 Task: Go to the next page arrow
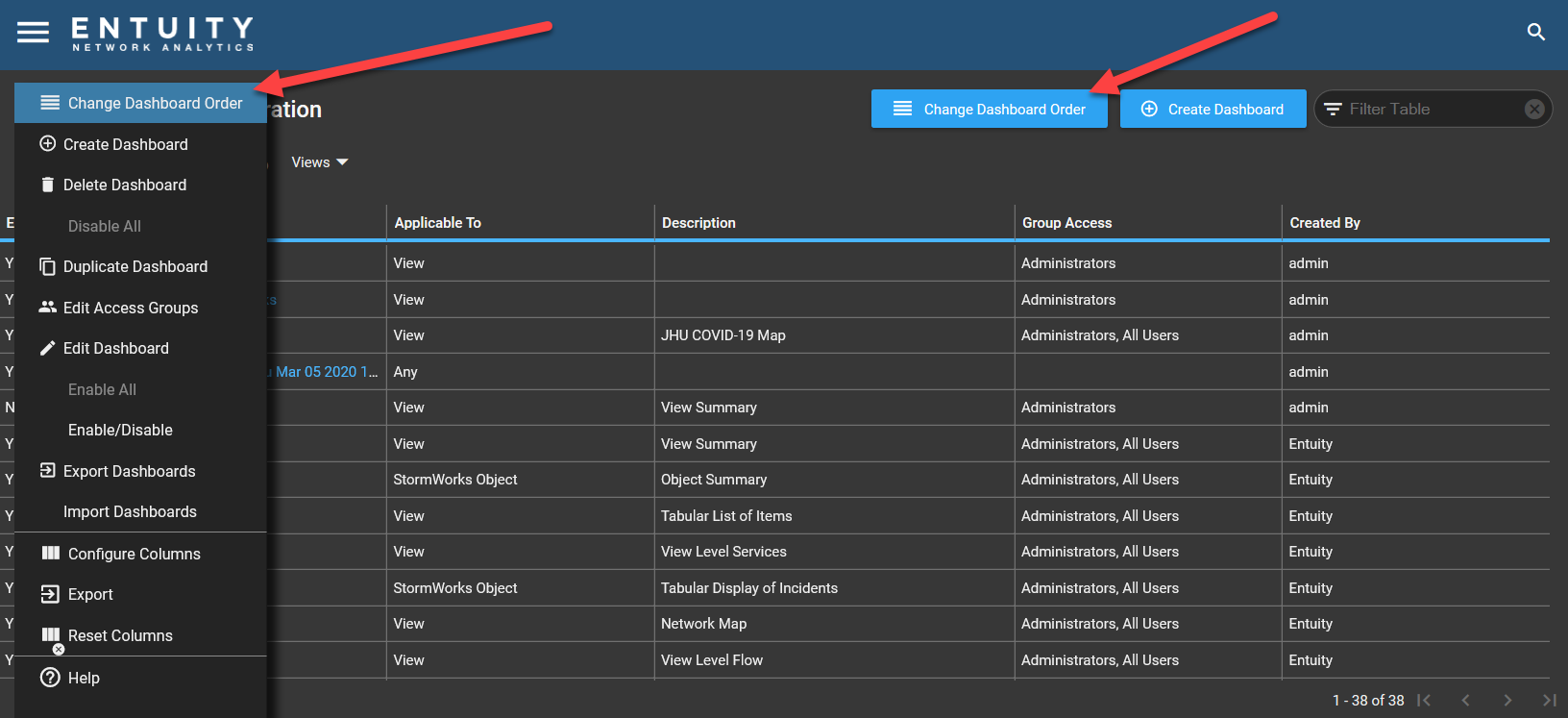[1507, 700]
